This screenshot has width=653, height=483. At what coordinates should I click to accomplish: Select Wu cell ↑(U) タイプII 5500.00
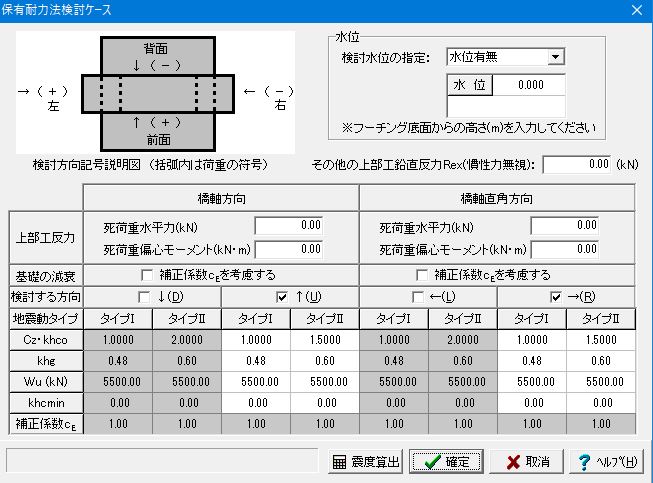tap(325, 382)
